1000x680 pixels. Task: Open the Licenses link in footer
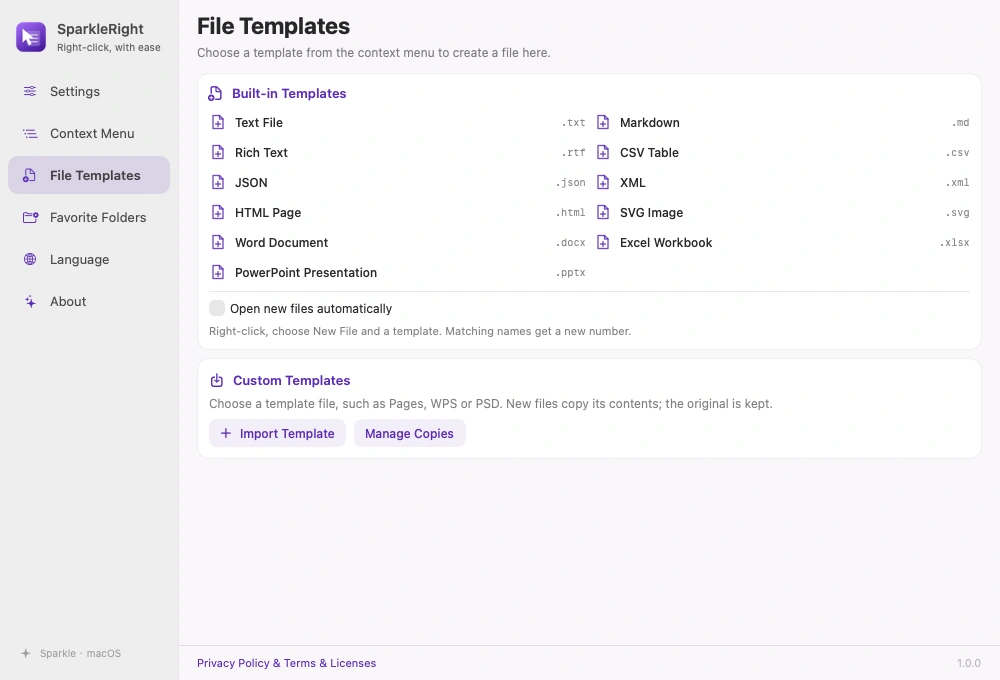click(x=353, y=663)
